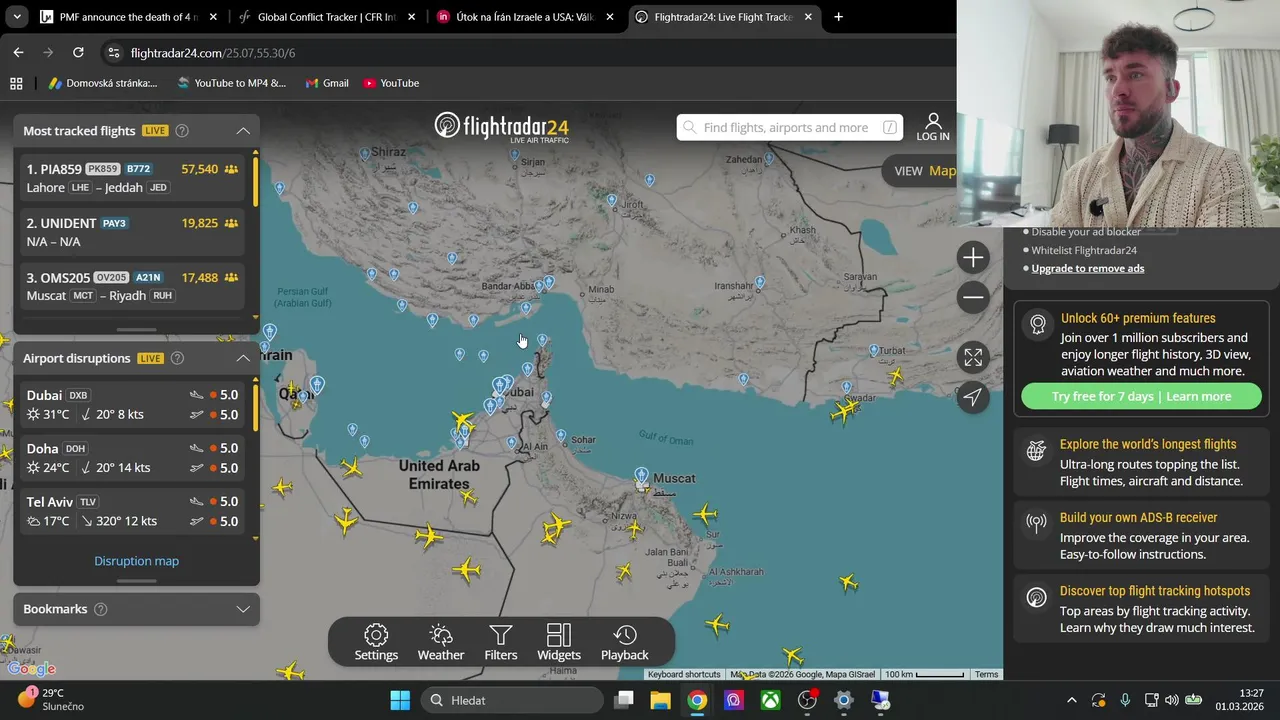1280x720 pixels.
Task: Open Most tracked flights help icon
Action: coord(182,131)
